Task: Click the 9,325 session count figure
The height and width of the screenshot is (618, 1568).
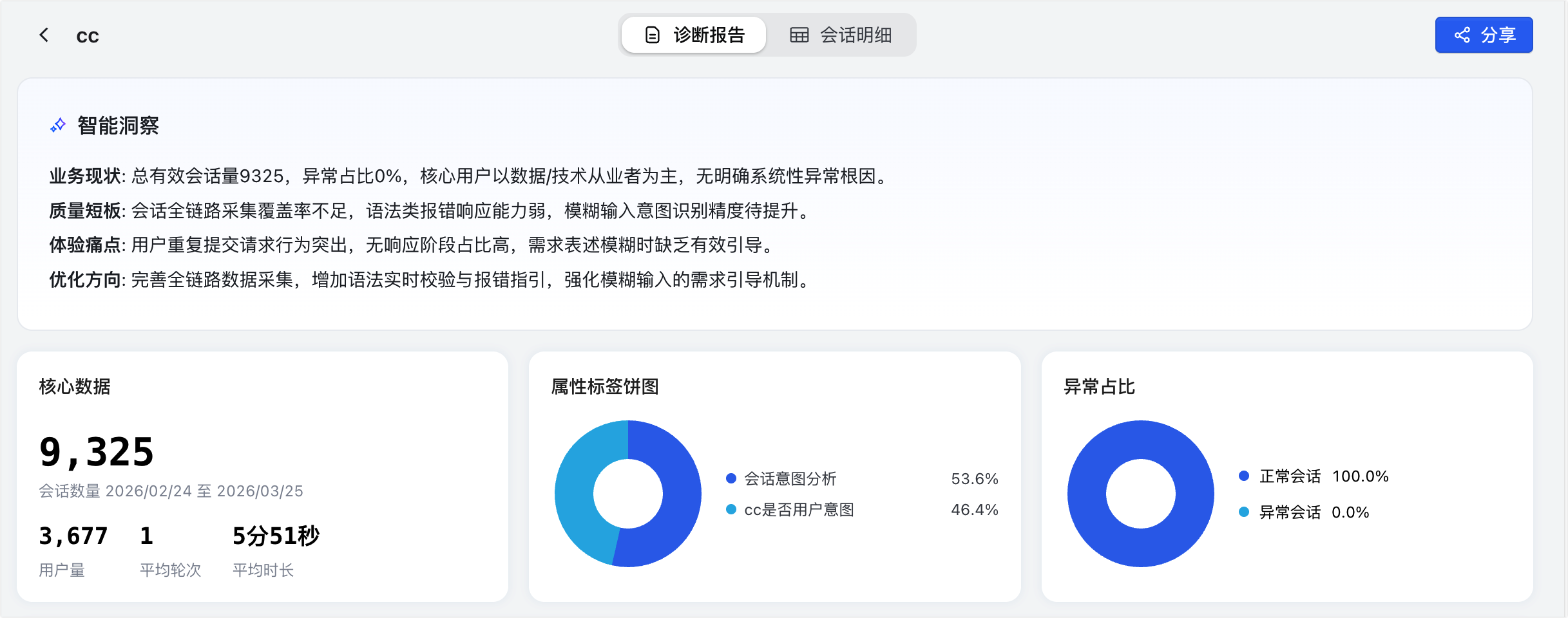Action: [97, 452]
